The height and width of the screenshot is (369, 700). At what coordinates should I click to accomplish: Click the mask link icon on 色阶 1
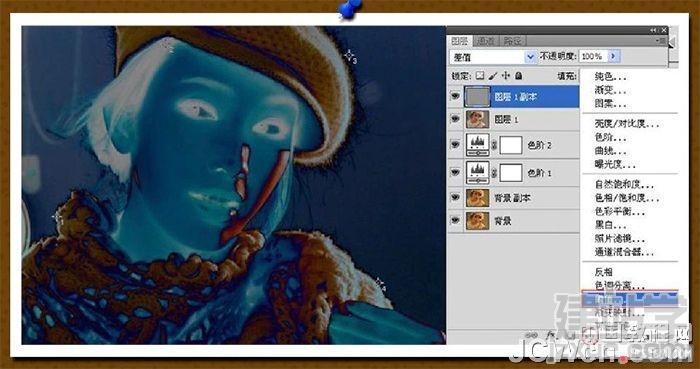494,173
